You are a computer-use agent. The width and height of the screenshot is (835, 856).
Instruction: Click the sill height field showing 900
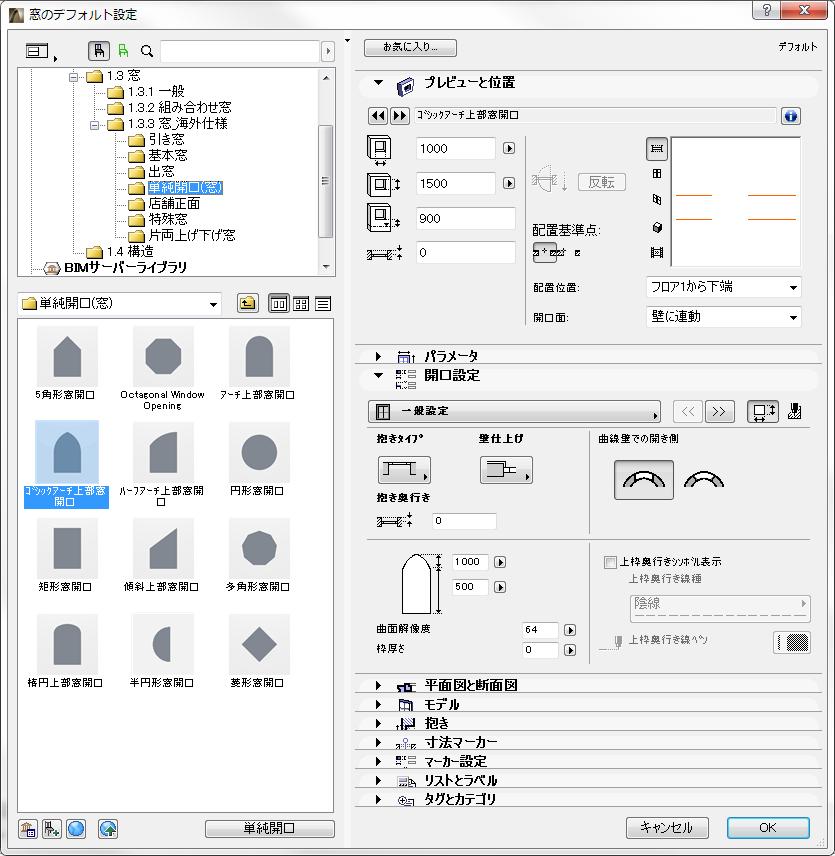pos(466,218)
